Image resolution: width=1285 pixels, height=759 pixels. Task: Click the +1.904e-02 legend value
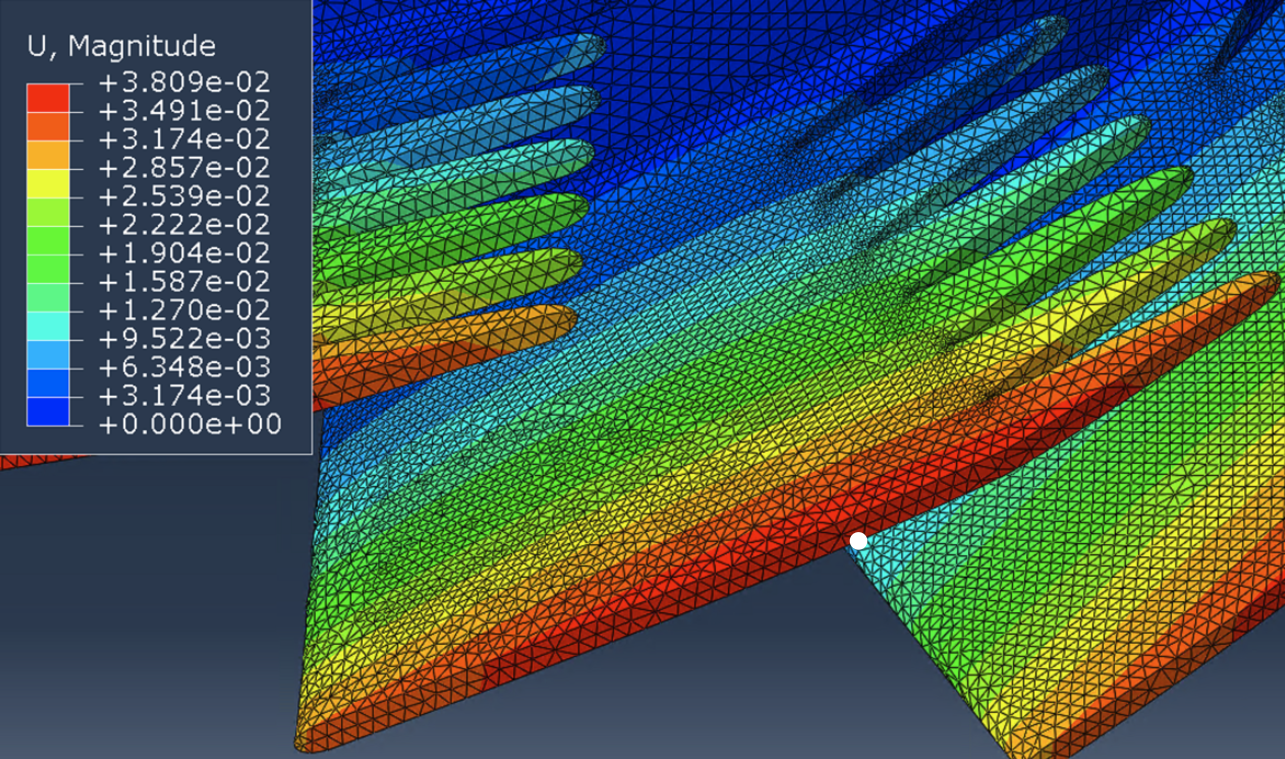tap(184, 253)
